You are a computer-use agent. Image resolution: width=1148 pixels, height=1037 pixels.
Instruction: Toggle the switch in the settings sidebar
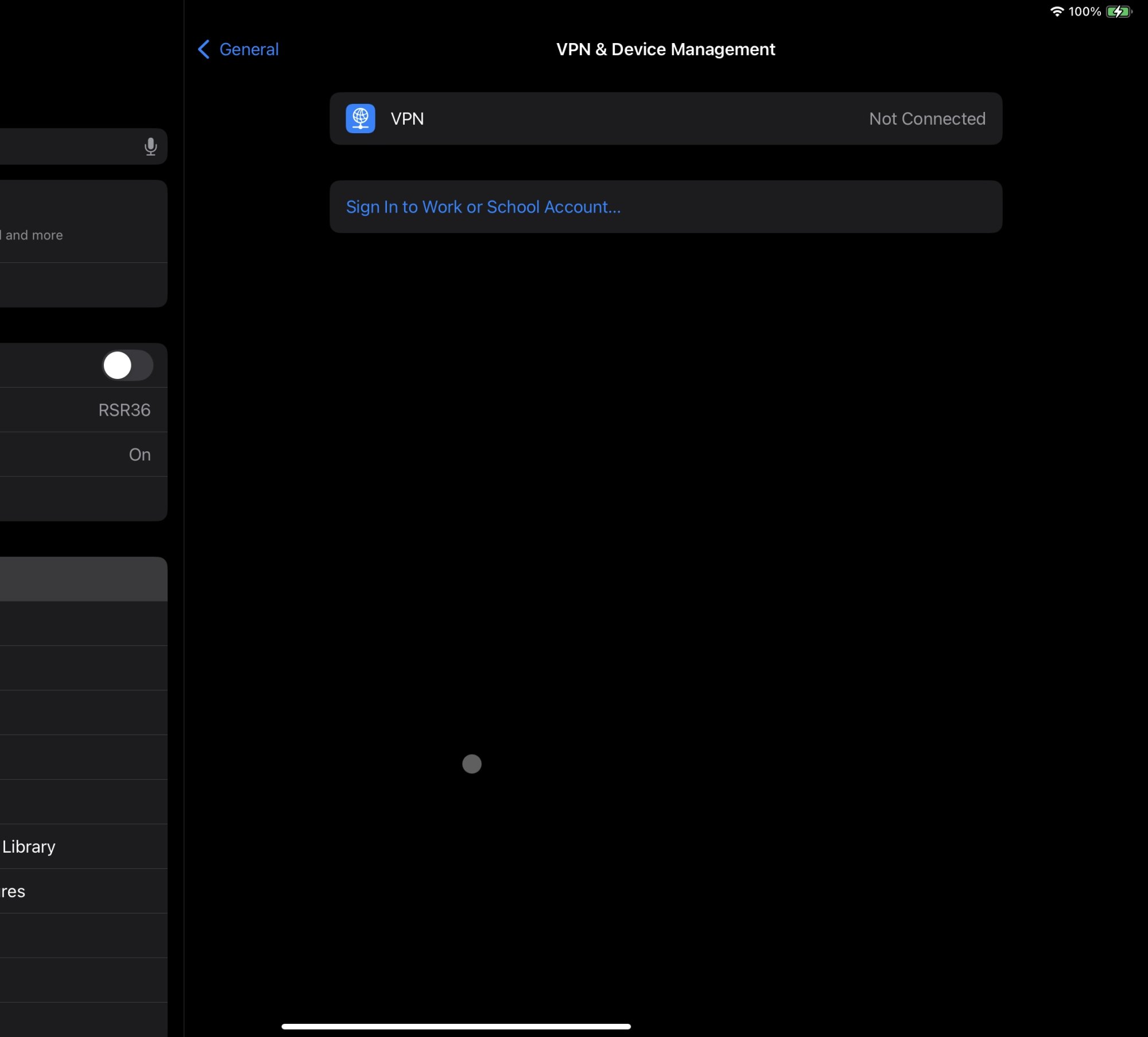(127, 365)
